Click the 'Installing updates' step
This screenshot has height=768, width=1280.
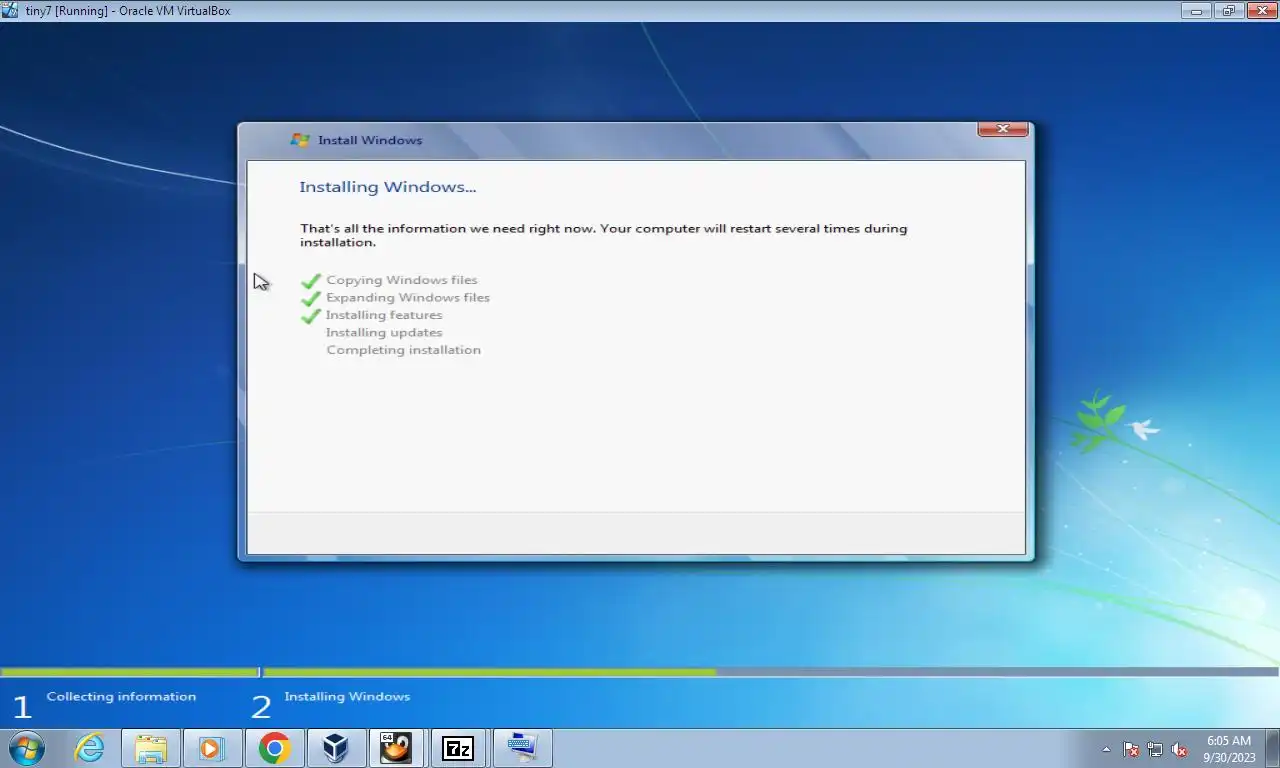(x=384, y=332)
